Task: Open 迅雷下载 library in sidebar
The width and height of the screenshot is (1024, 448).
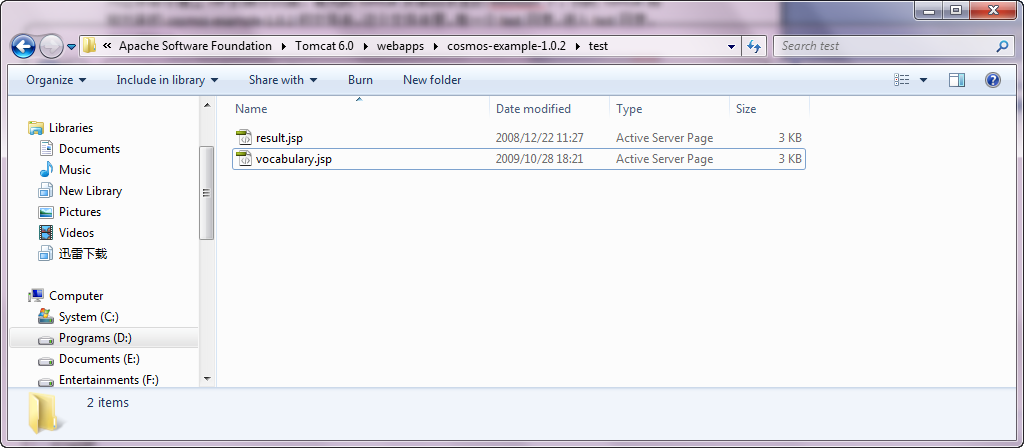Action: click(82, 253)
